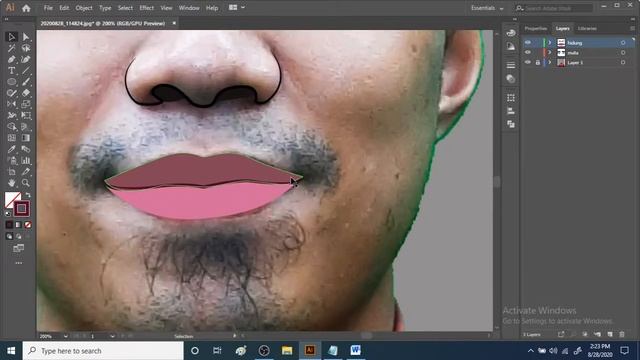Select the Column Graph tool
Screen dimensions: 640x360
(x=26, y=160)
